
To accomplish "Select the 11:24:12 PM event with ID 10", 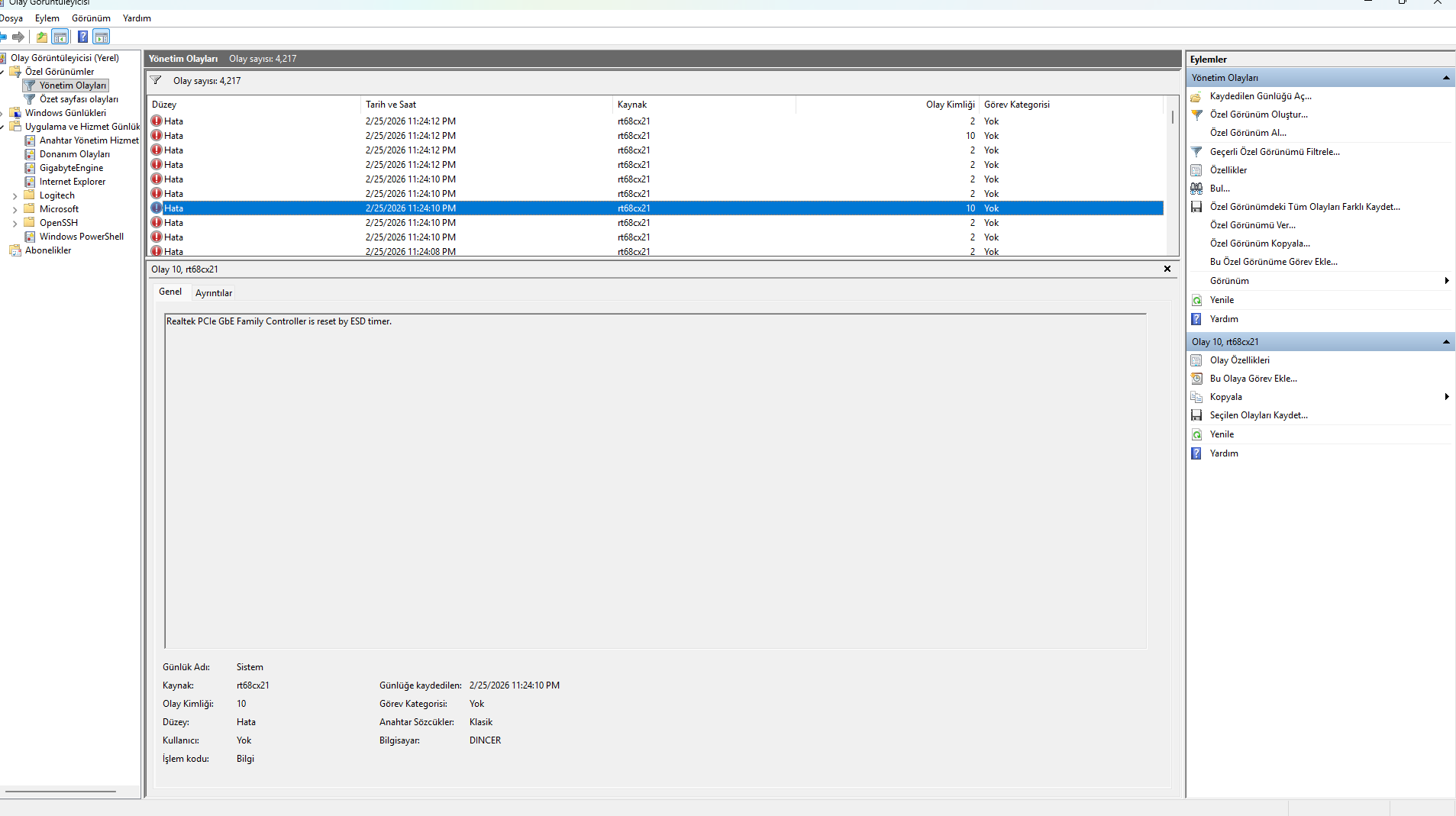I will tap(656, 136).
